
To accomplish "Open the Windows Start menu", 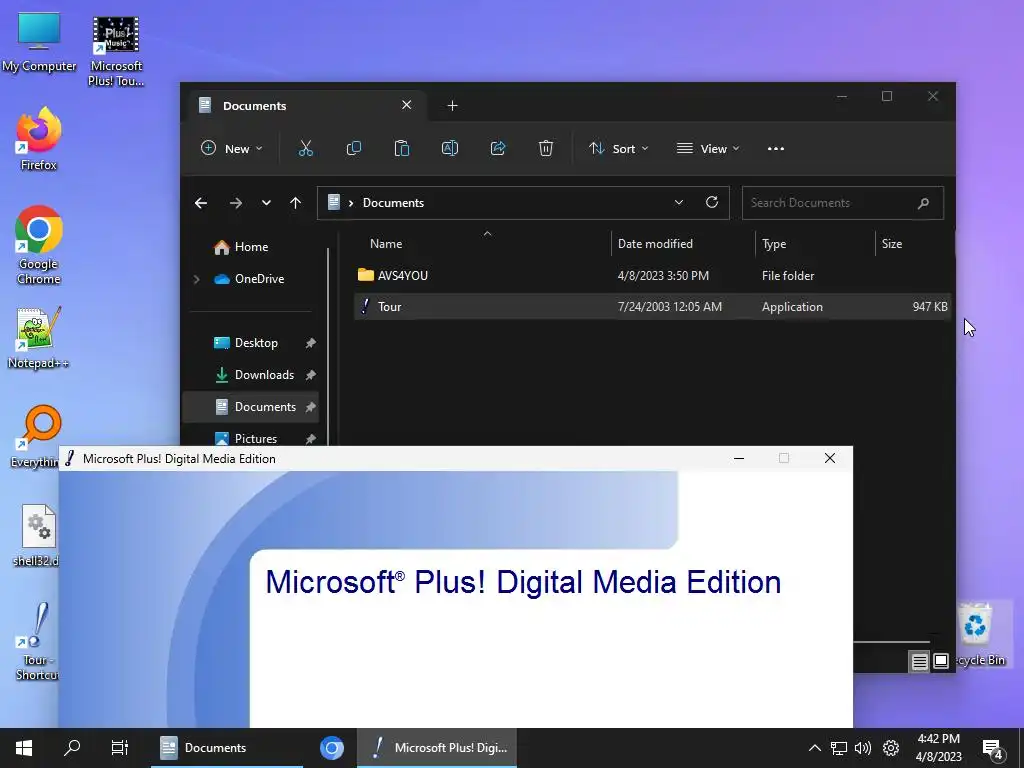I will (24, 748).
